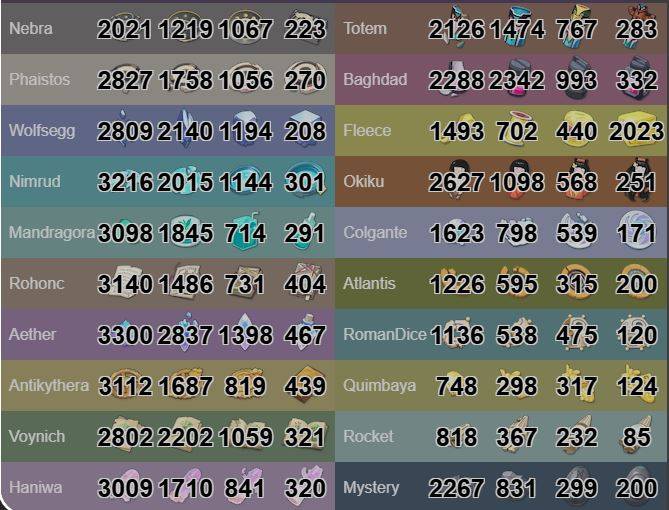Select the Voynich icon showing 321
This screenshot has width=669, height=510.
pos(305,436)
